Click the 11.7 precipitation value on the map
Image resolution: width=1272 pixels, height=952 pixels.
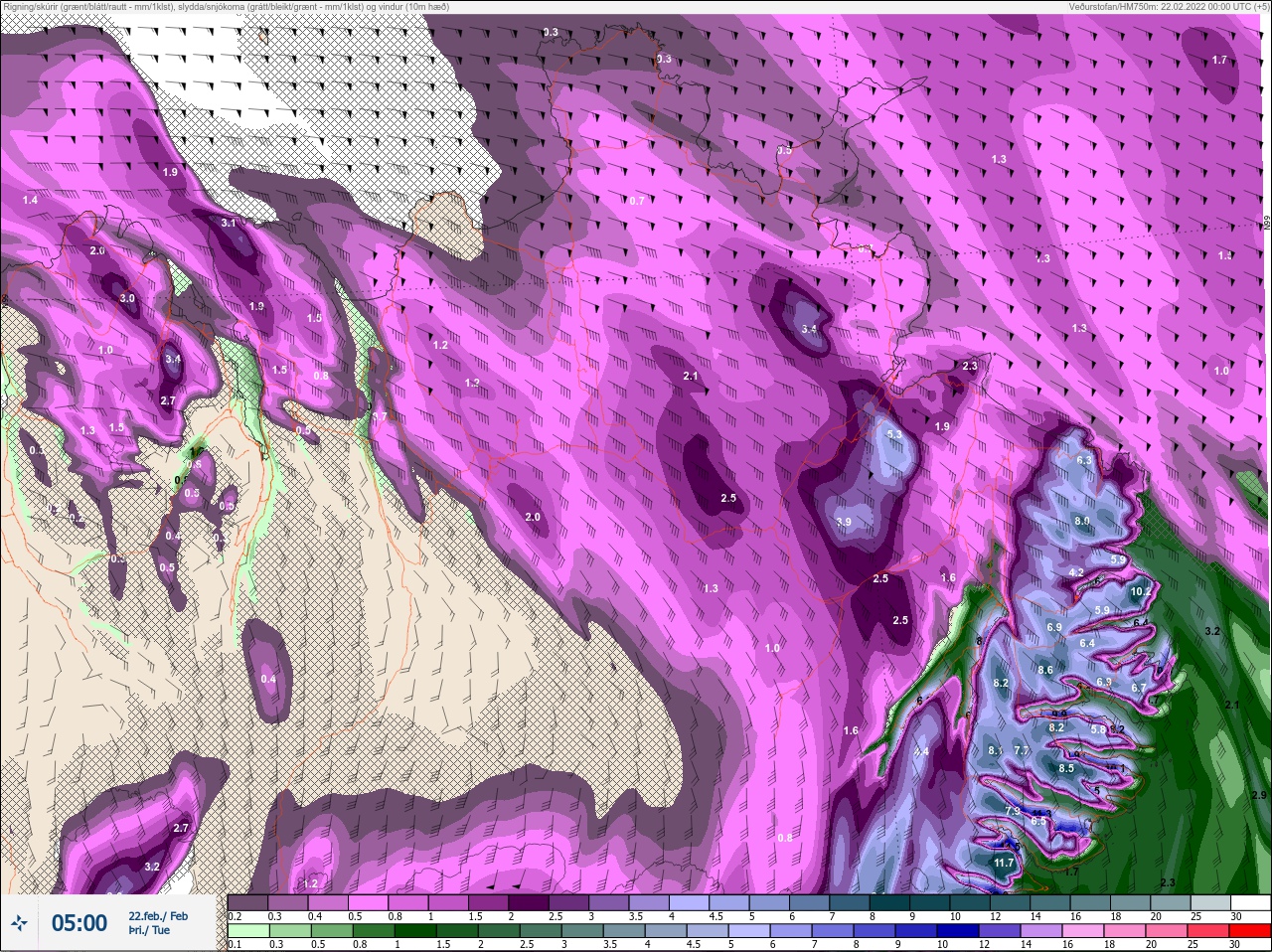tap(1004, 864)
